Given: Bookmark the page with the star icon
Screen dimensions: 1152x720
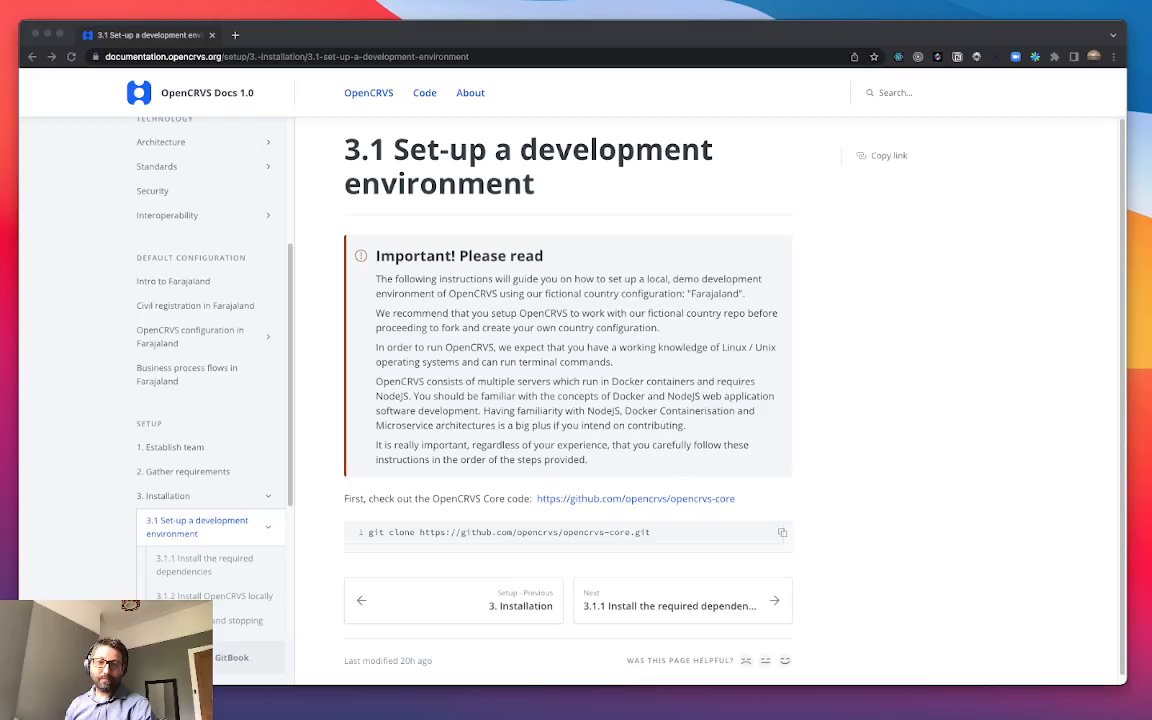Looking at the screenshot, I should pos(874,57).
